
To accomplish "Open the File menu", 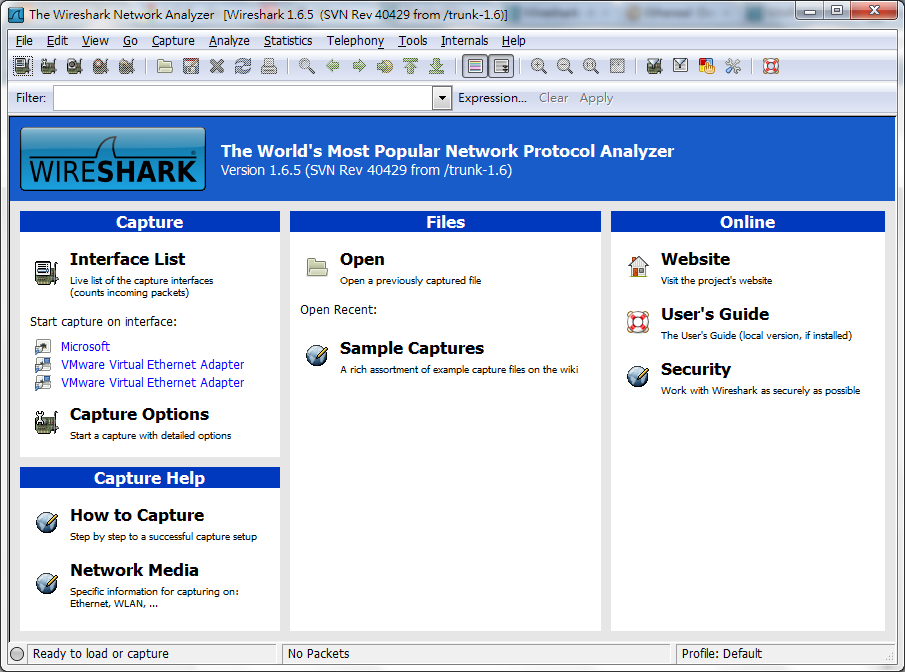I will [24, 40].
